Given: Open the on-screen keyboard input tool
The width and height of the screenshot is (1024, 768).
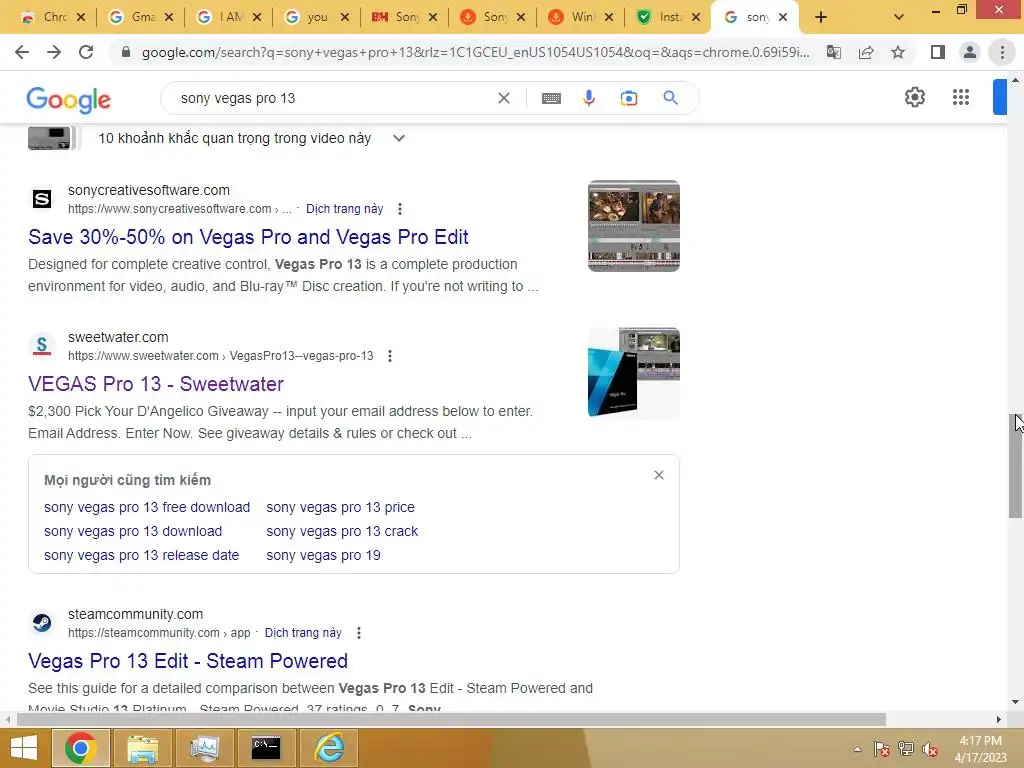Looking at the screenshot, I should click(x=551, y=98).
